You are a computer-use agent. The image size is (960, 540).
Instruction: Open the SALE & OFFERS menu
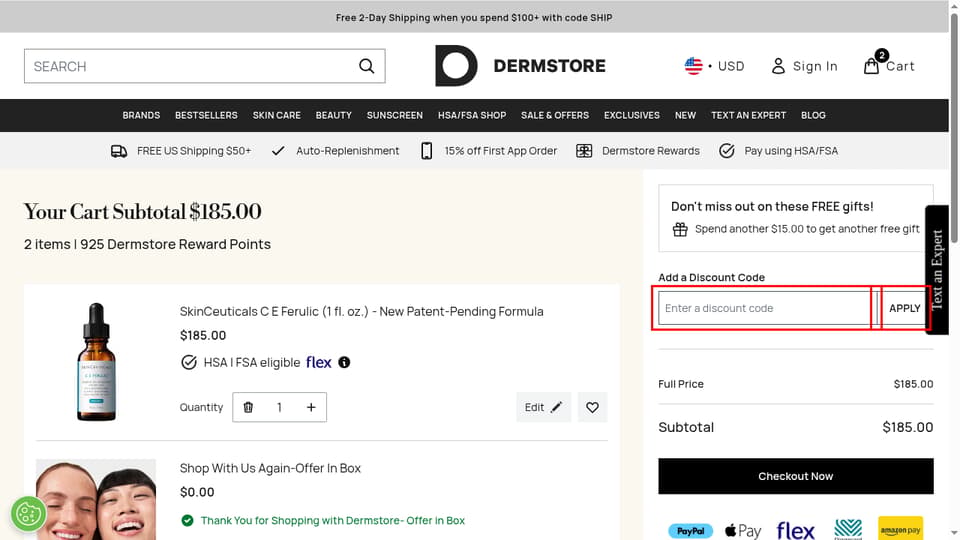coord(555,115)
